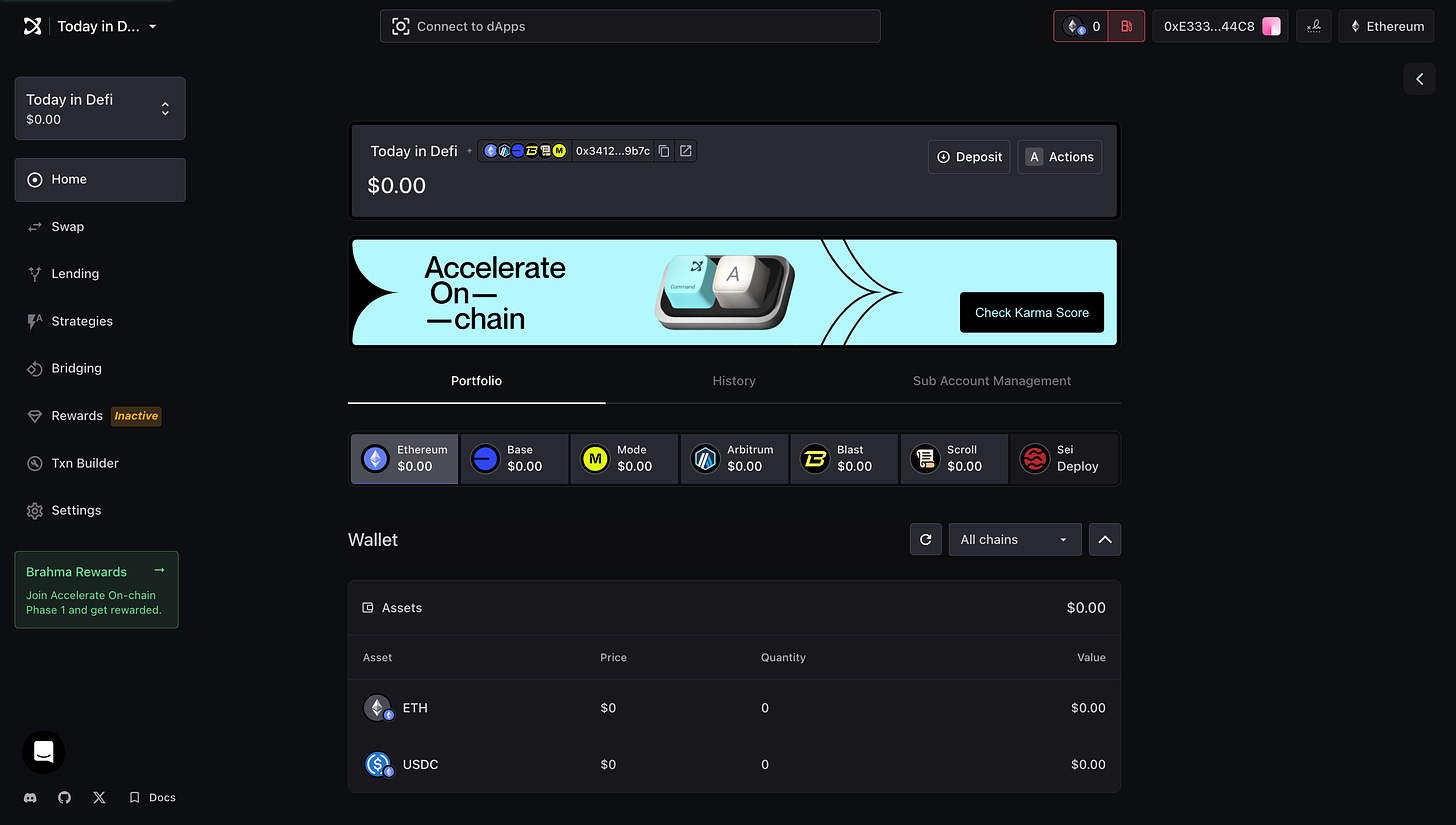
Task: Open the account address in an external explorer
Action: point(686,151)
